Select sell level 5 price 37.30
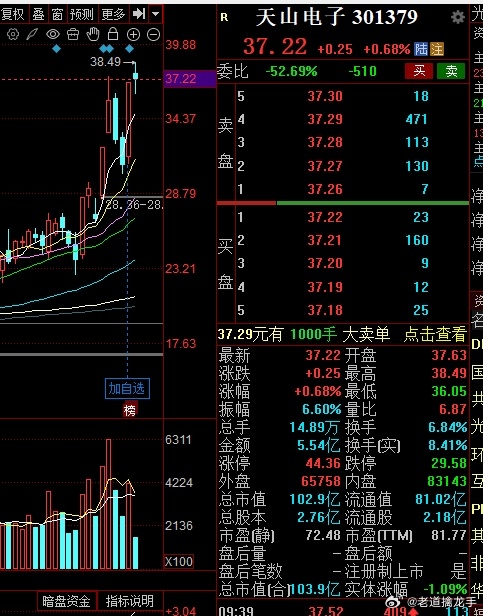 pos(325,96)
